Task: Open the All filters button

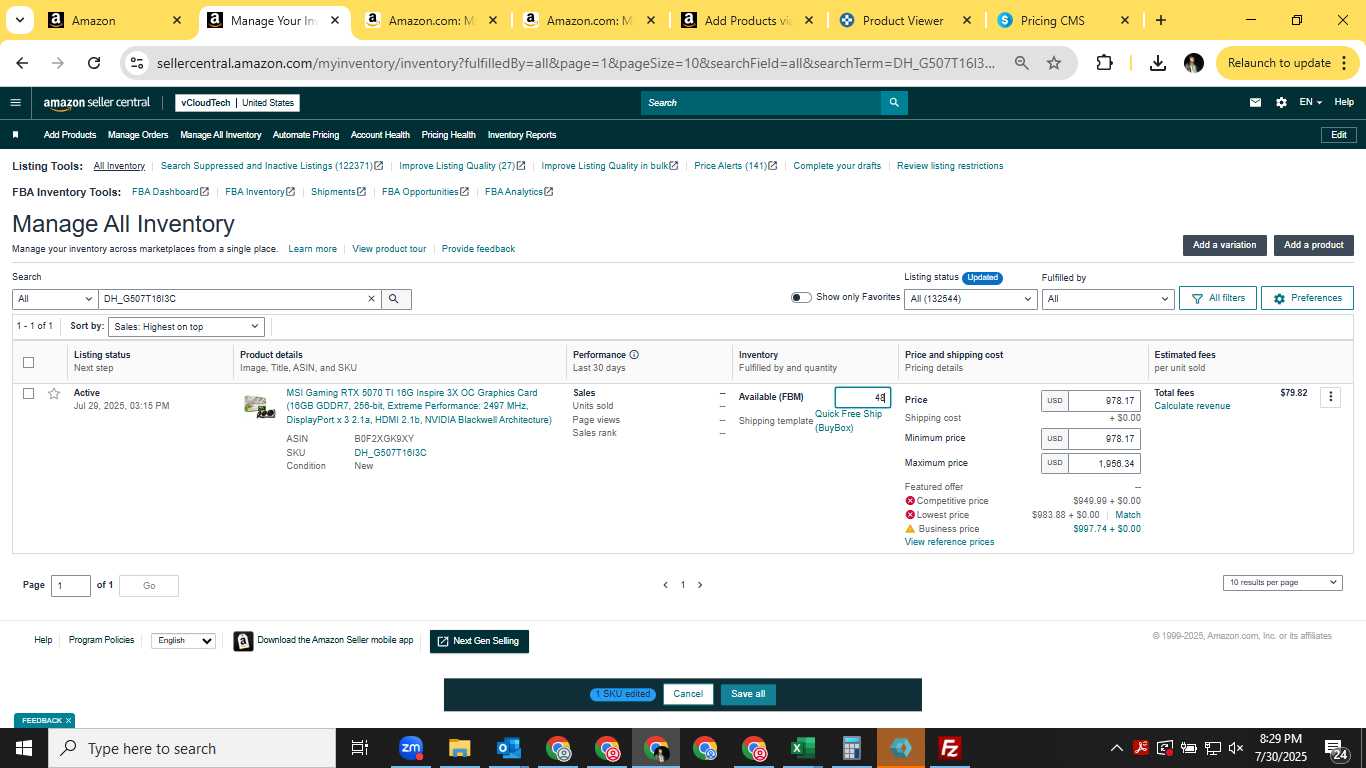Action: coord(1218,298)
